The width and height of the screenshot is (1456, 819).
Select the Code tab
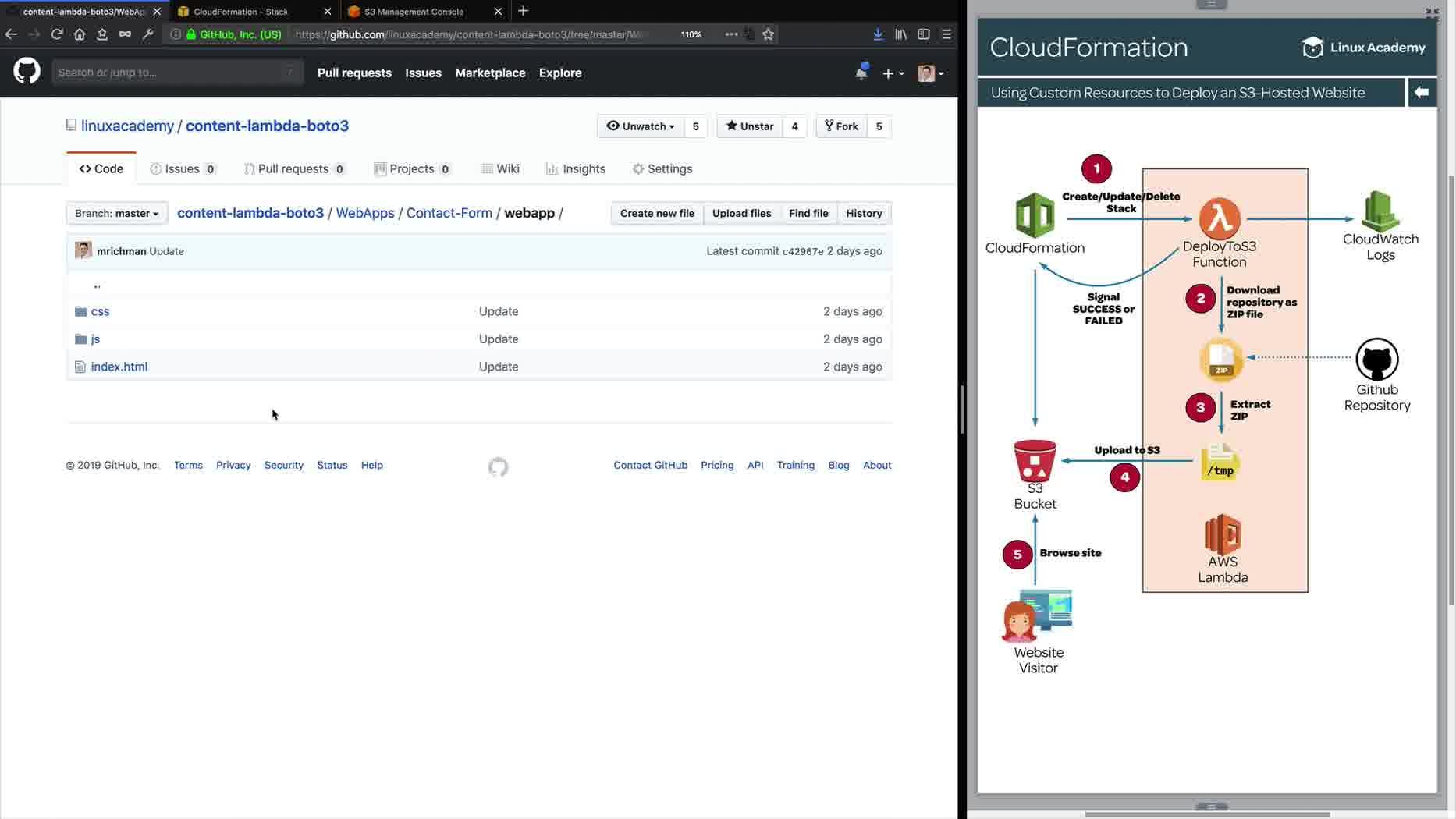click(x=101, y=168)
